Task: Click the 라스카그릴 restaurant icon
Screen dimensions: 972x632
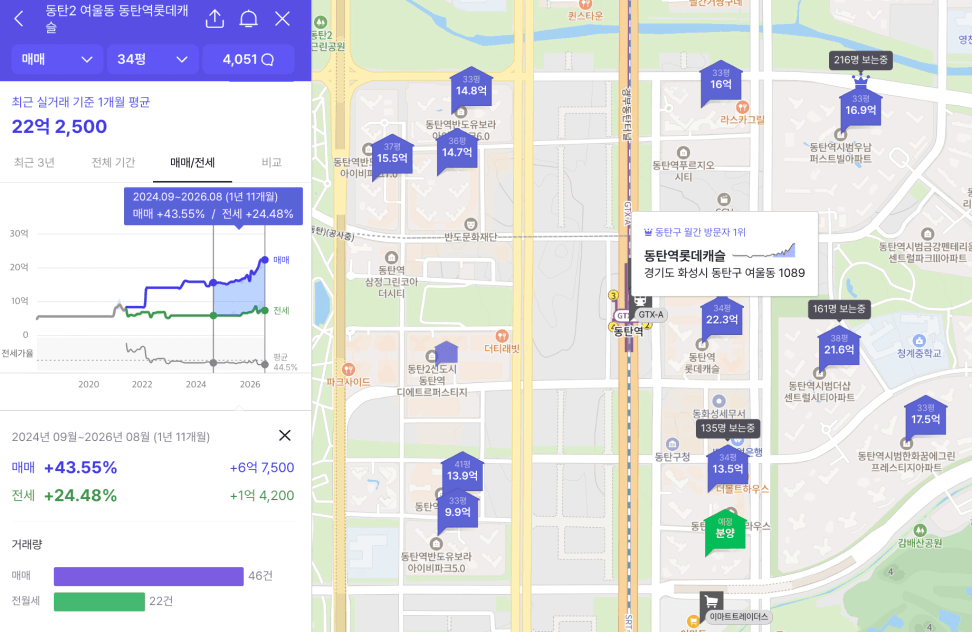Action: click(742, 107)
